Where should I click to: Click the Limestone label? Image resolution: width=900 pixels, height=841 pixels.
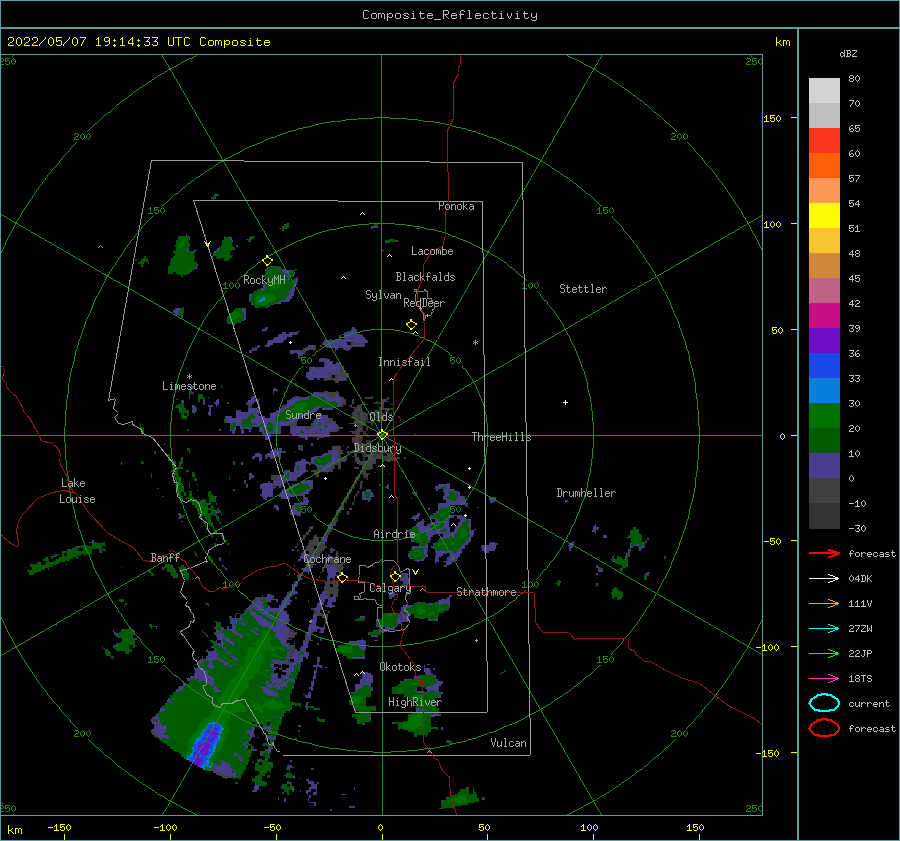pyautogui.click(x=189, y=386)
